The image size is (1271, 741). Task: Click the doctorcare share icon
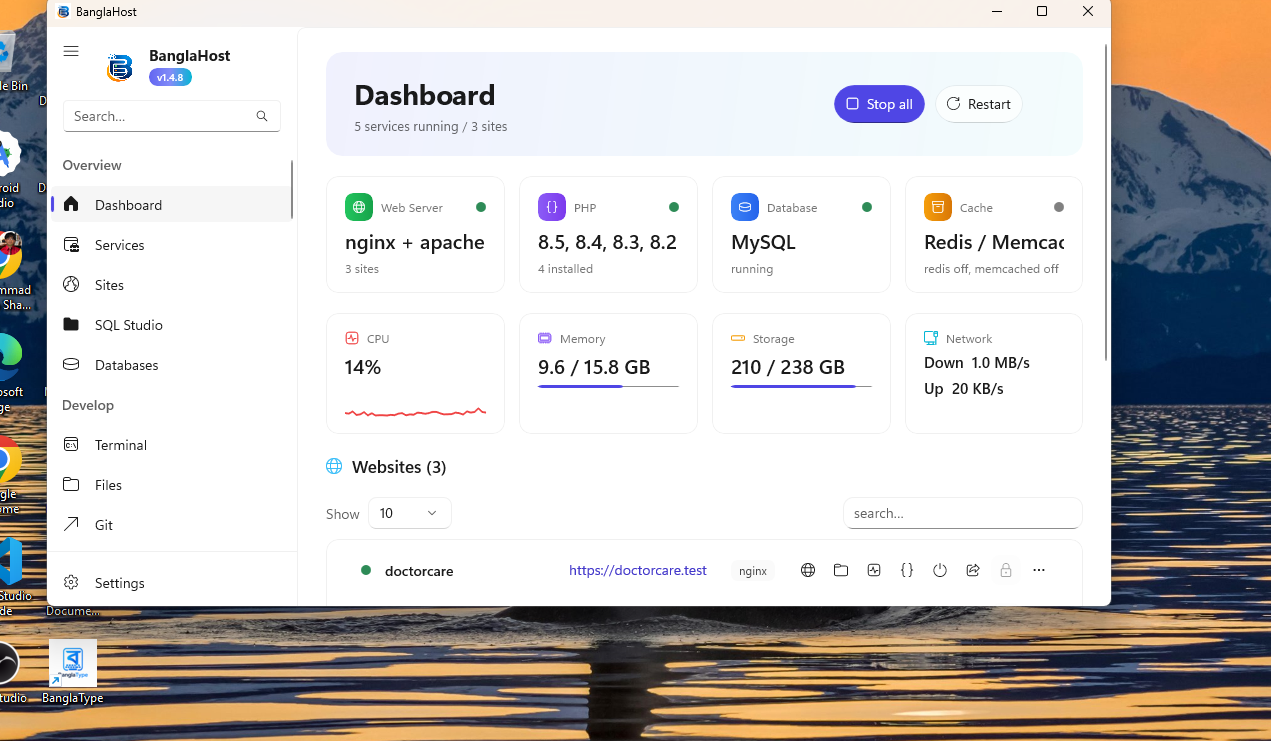(973, 570)
